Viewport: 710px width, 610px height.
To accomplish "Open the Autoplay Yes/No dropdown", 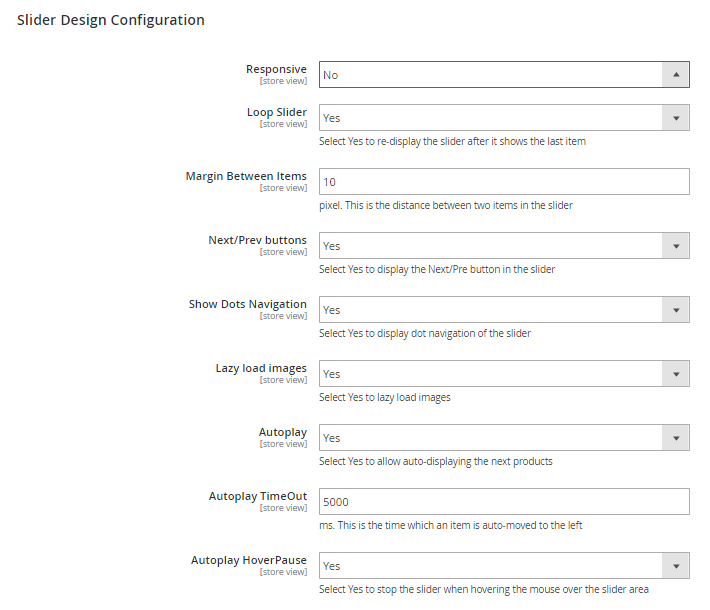I will tap(504, 438).
